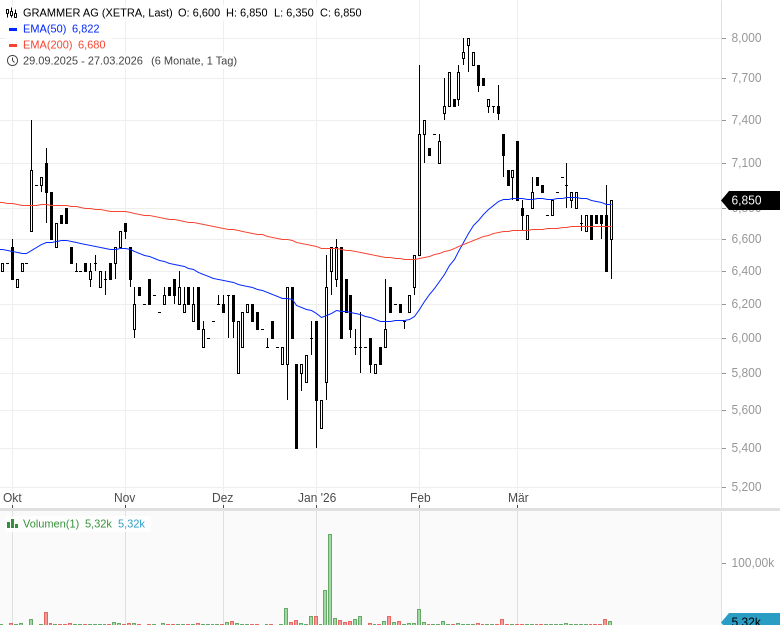Click the 100,00k label on the volume axis
The image size is (780, 625).
752,564
